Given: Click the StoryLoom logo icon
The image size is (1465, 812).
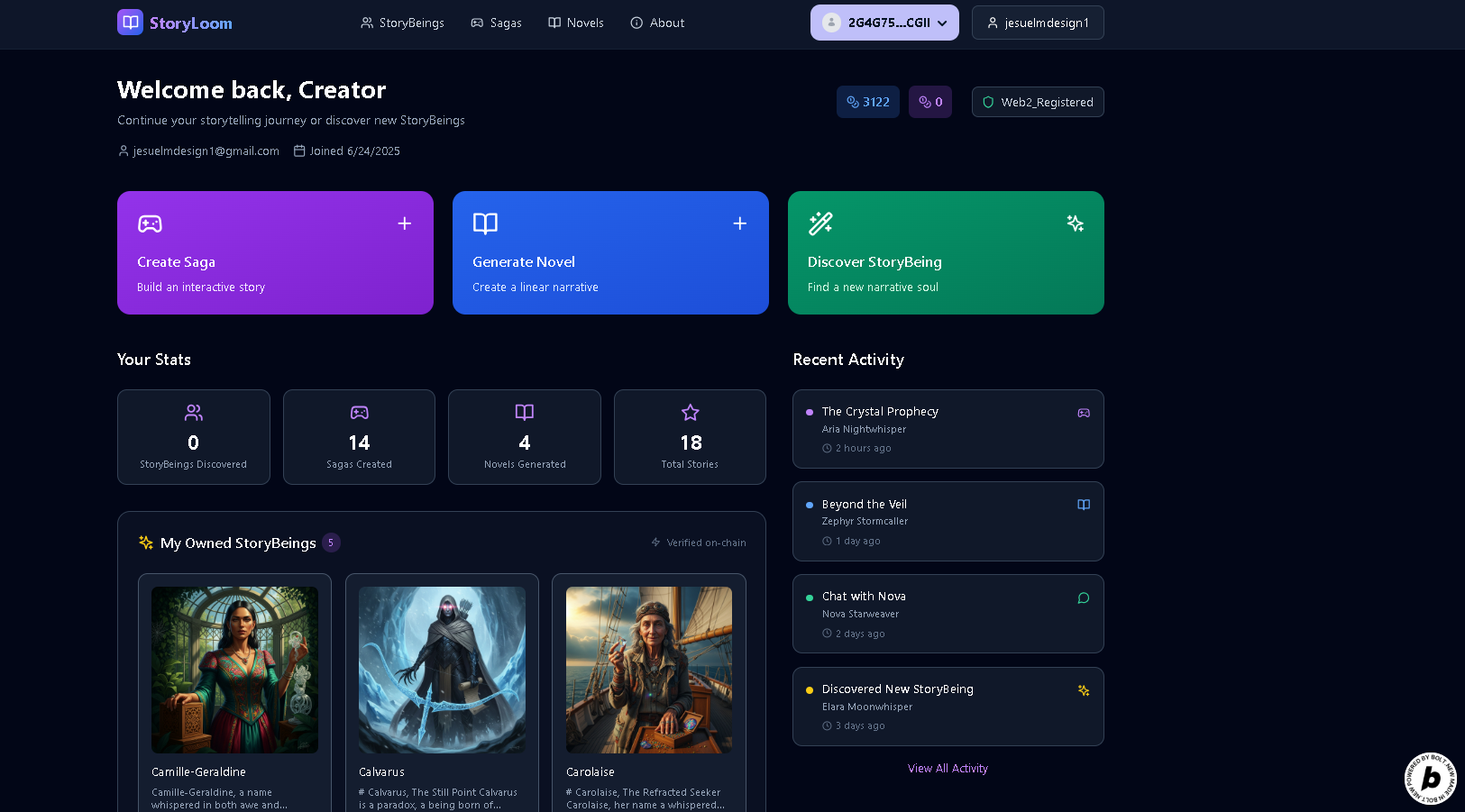Looking at the screenshot, I should (x=130, y=23).
